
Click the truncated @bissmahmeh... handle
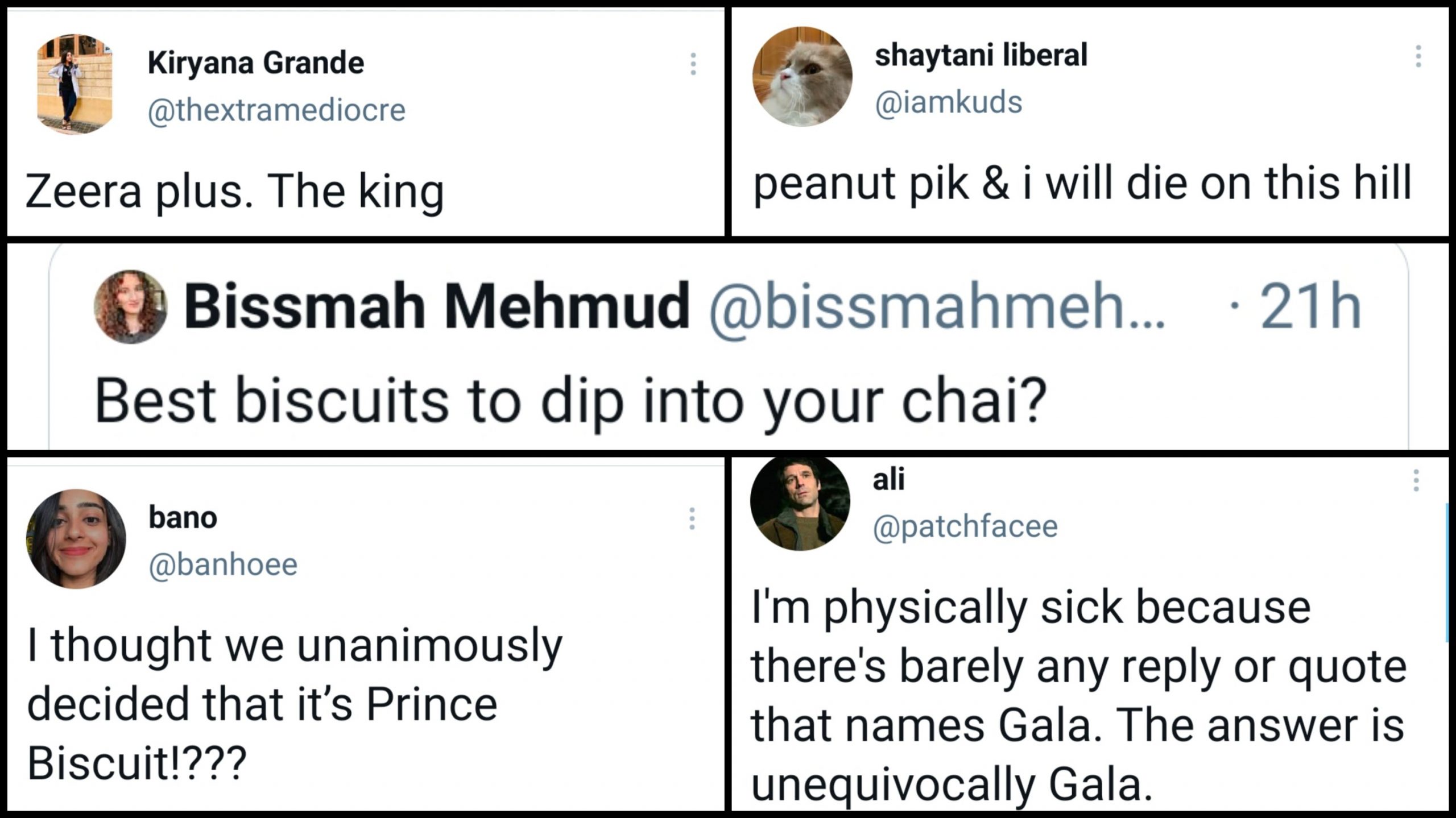pos(936,308)
